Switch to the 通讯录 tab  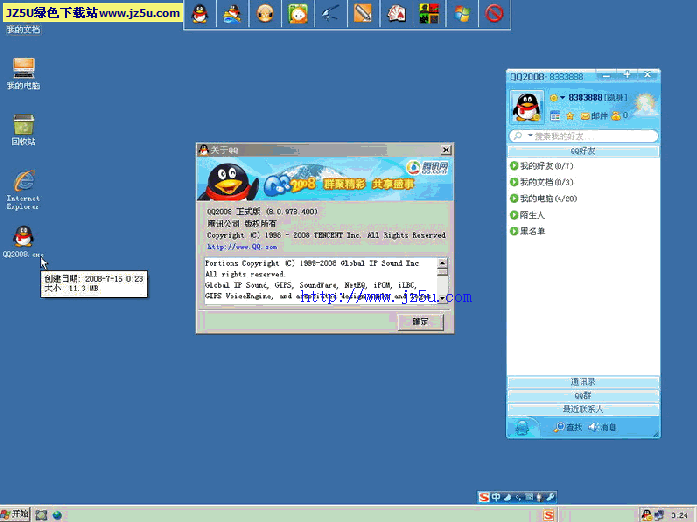[x=583, y=382]
